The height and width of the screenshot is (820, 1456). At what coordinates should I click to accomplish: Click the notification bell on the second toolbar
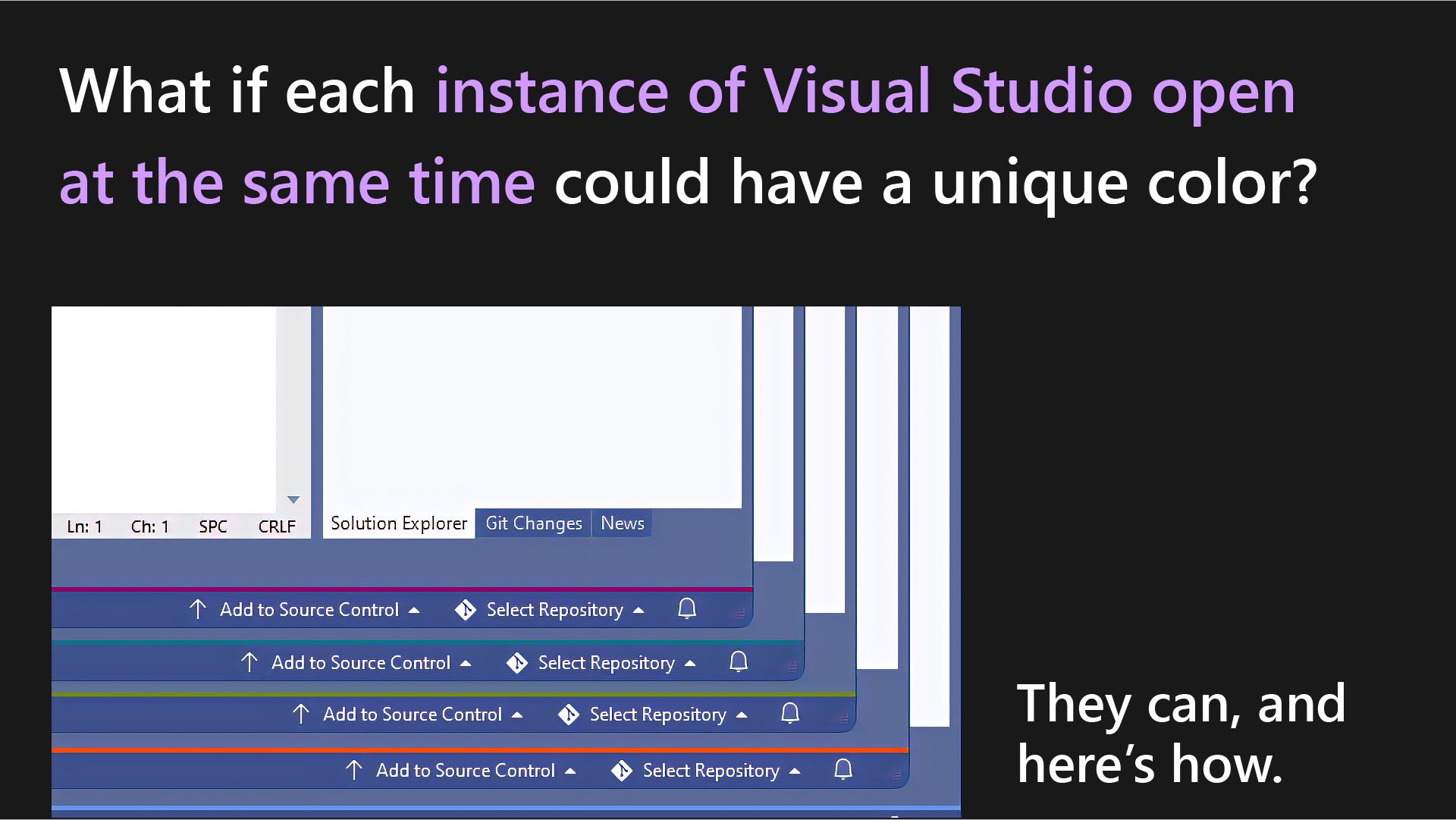pos(738,662)
